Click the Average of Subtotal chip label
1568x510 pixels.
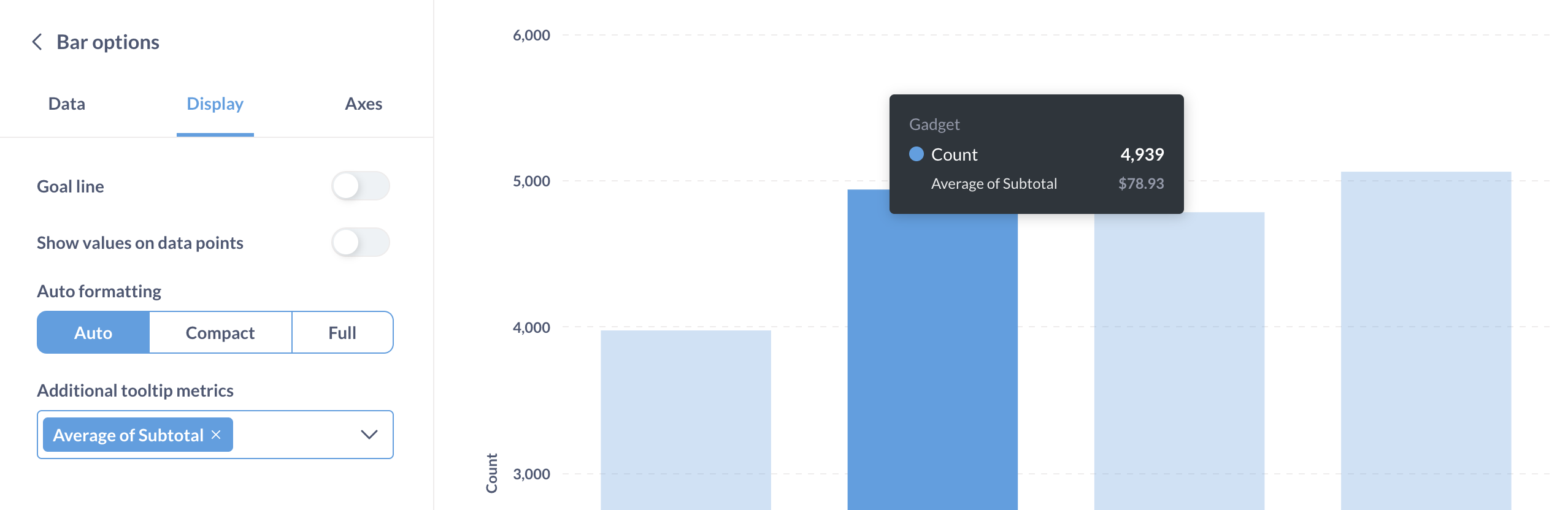click(128, 435)
